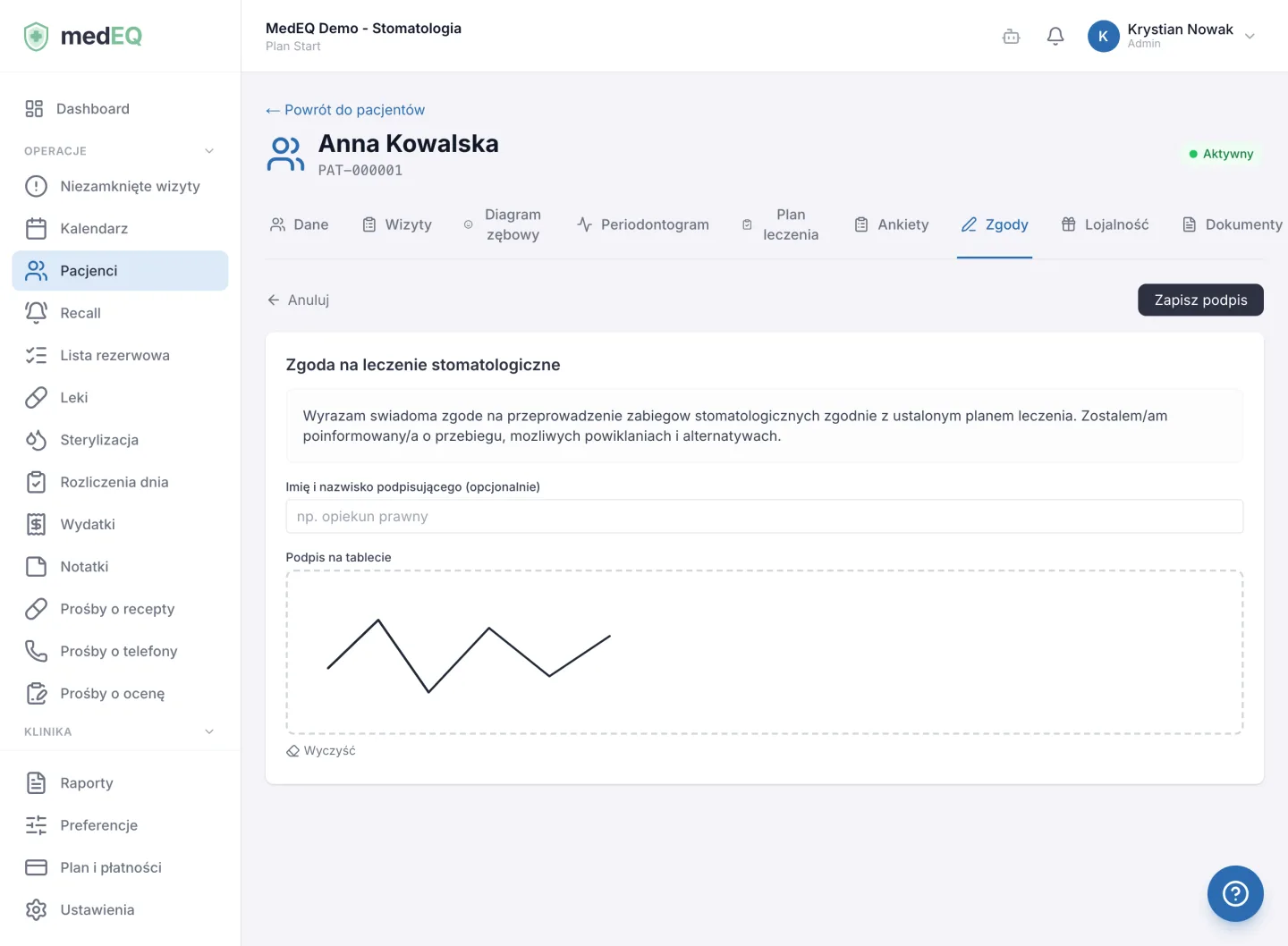Open the Diagram zębowy tab

pyautogui.click(x=503, y=224)
